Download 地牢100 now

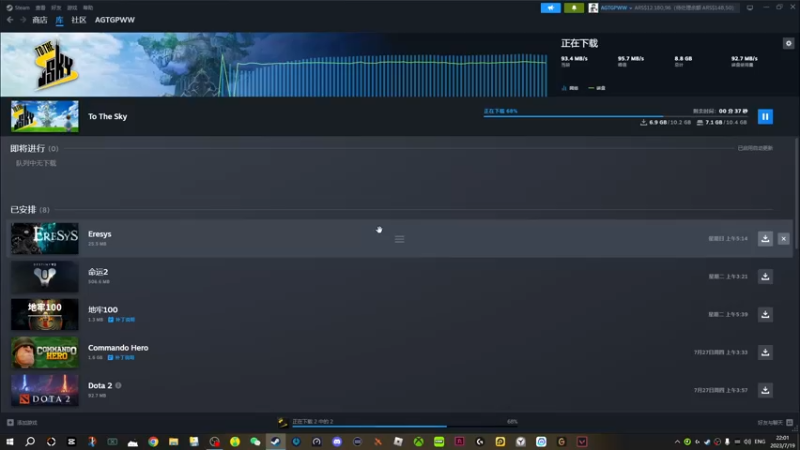click(x=765, y=314)
